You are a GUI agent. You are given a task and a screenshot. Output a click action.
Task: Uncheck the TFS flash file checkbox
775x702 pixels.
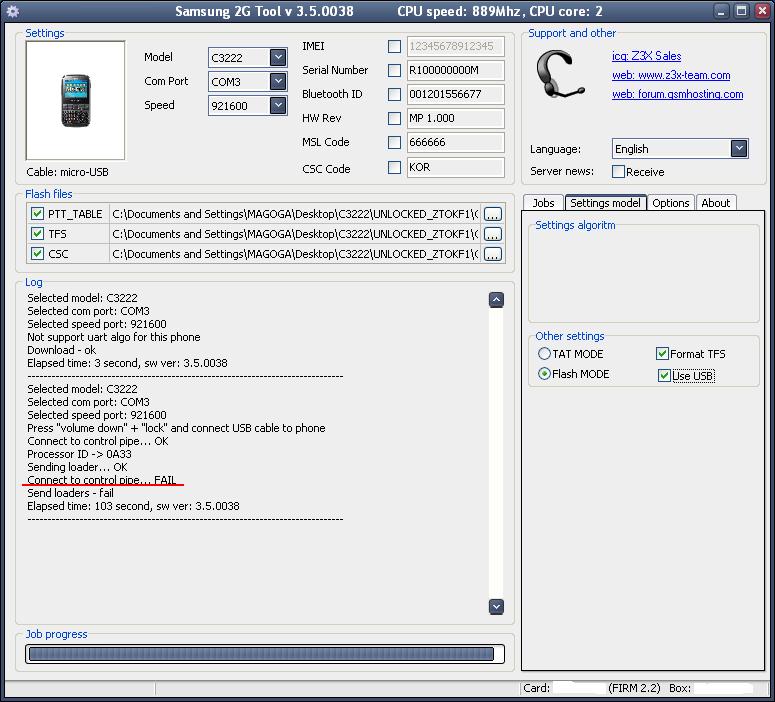click(37, 233)
